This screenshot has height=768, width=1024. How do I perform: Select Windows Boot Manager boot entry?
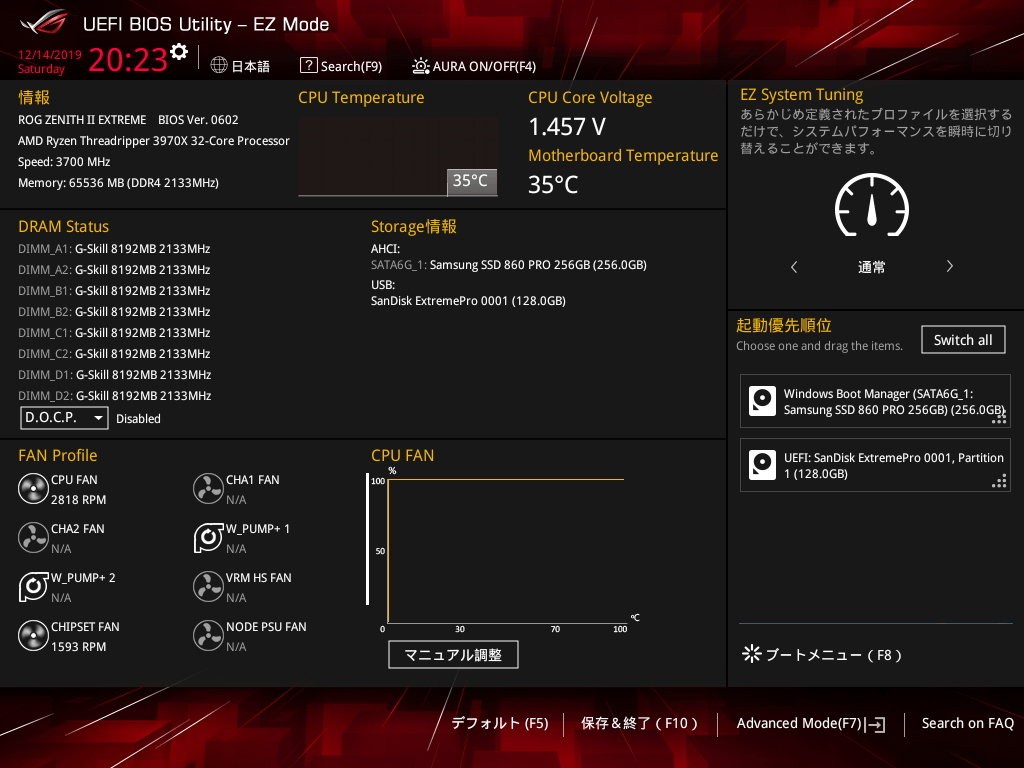pyautogui.click(x=875, y=401)
